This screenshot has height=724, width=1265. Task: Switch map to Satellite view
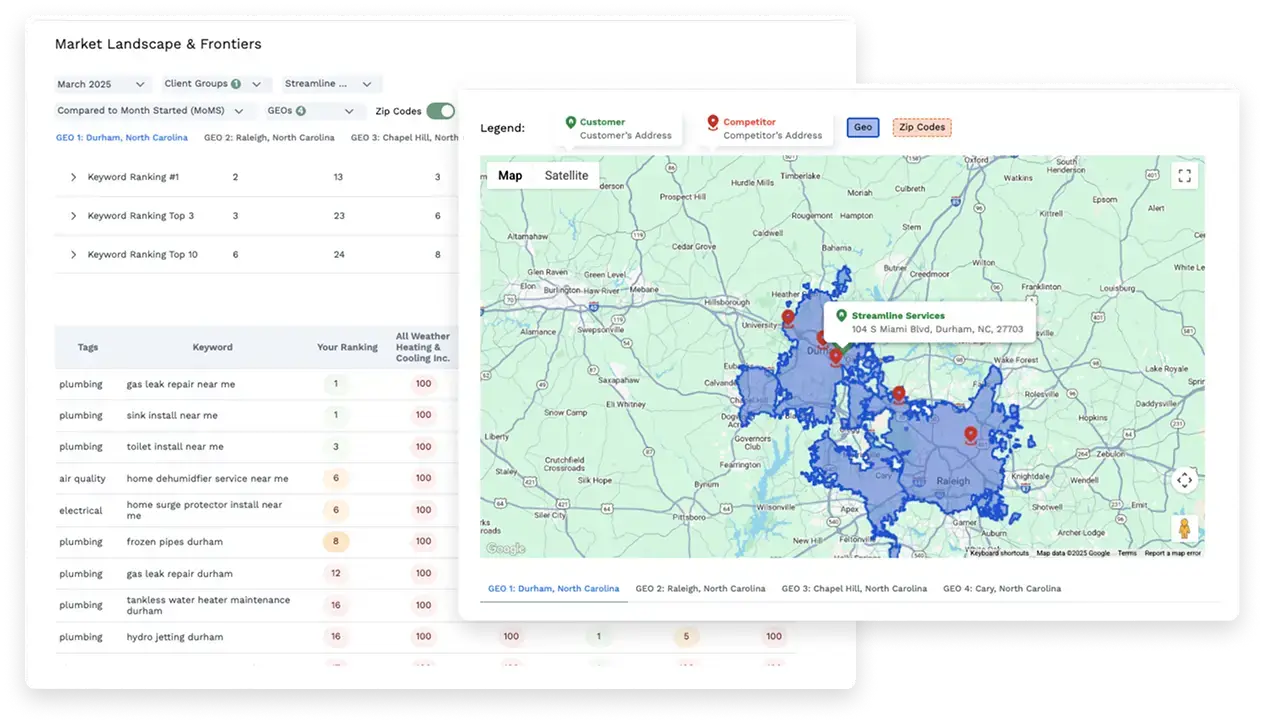pyautogui.click(x=566, y=176)
